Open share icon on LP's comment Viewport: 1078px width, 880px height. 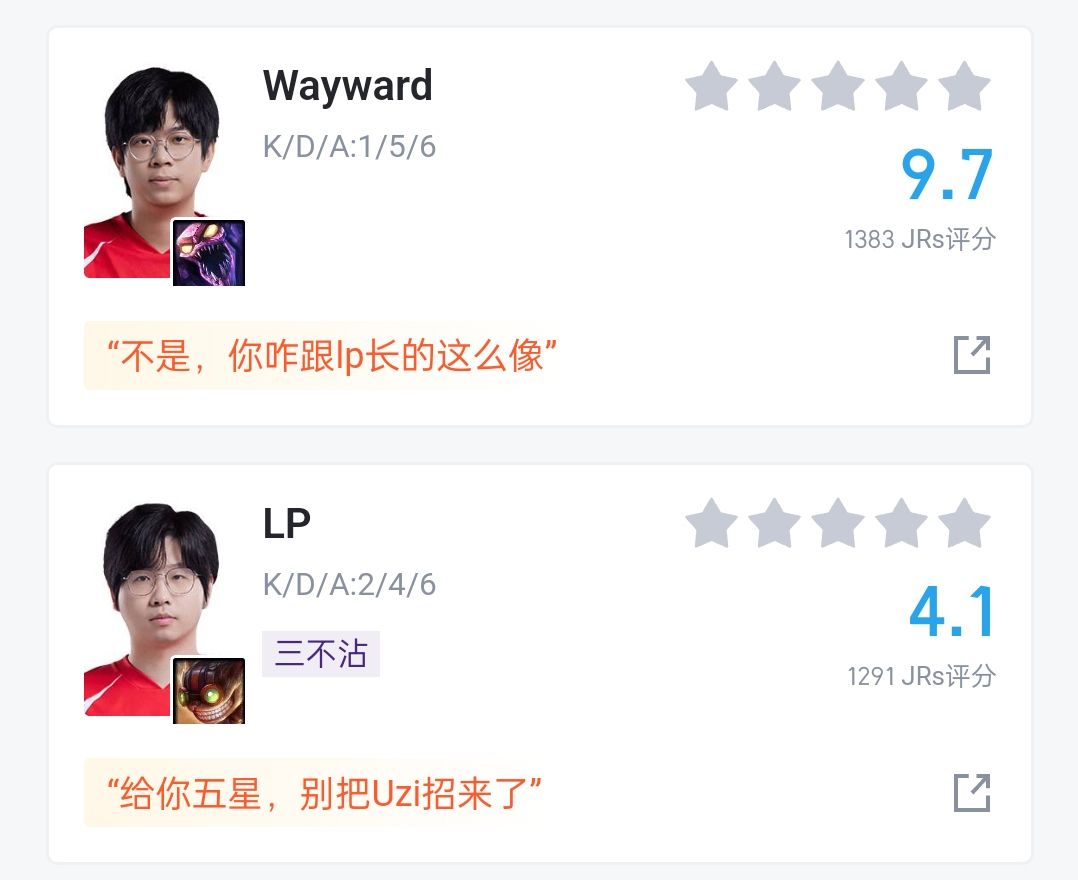[x=972, y=793]
